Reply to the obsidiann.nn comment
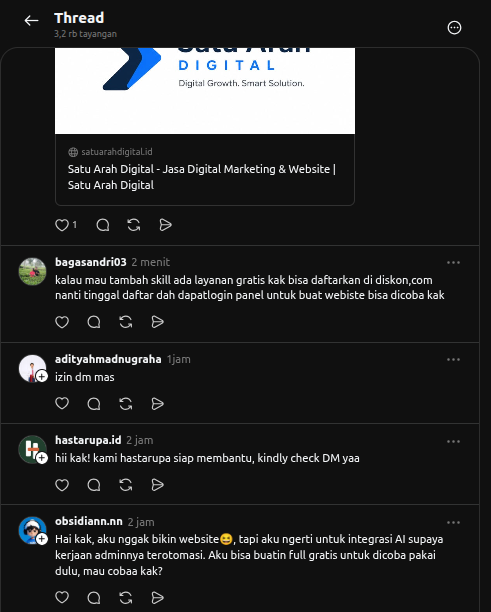Image resolution: width=491 pixels, height=612 pixels. 94,598
